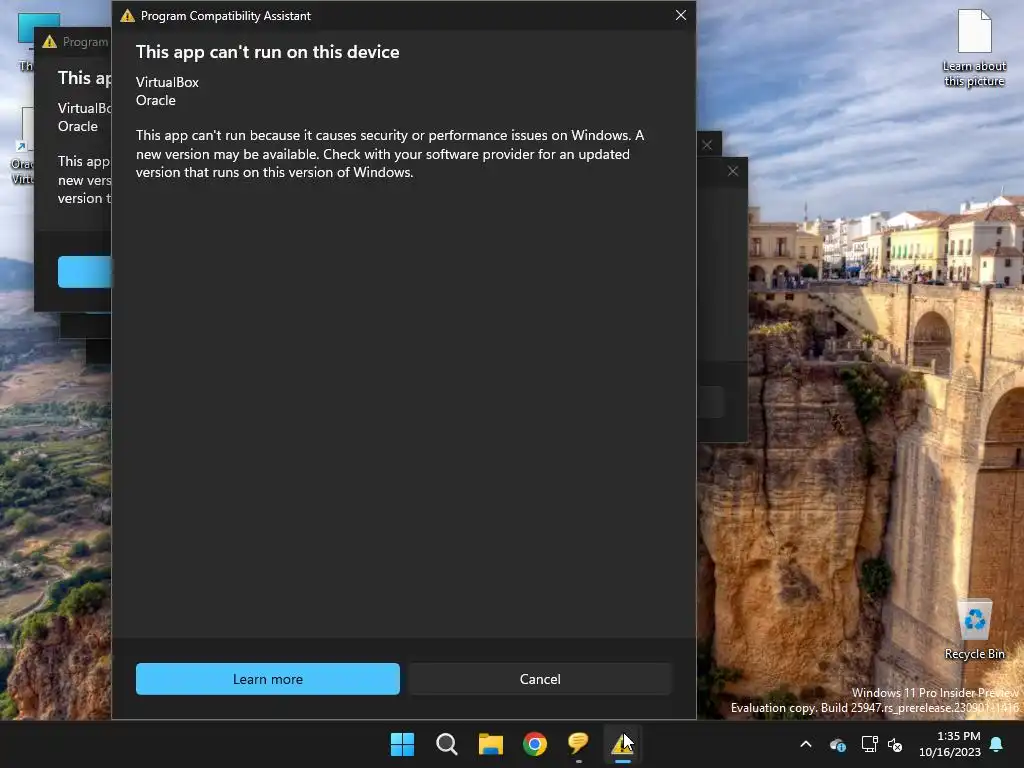Click the warning icon in the front dialog title bar
Image resolution: width=1024 pixels, height=768 pixels.
click(127, 16)
